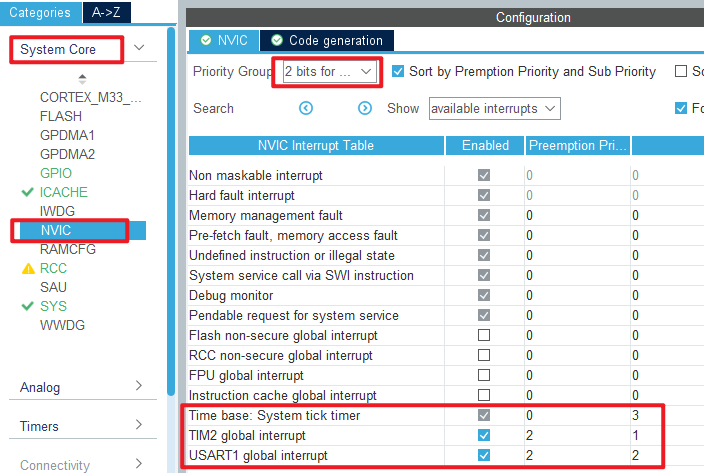Open the Show available interrupts dropdown
The image size is (704, 473).
pos(494,109)
